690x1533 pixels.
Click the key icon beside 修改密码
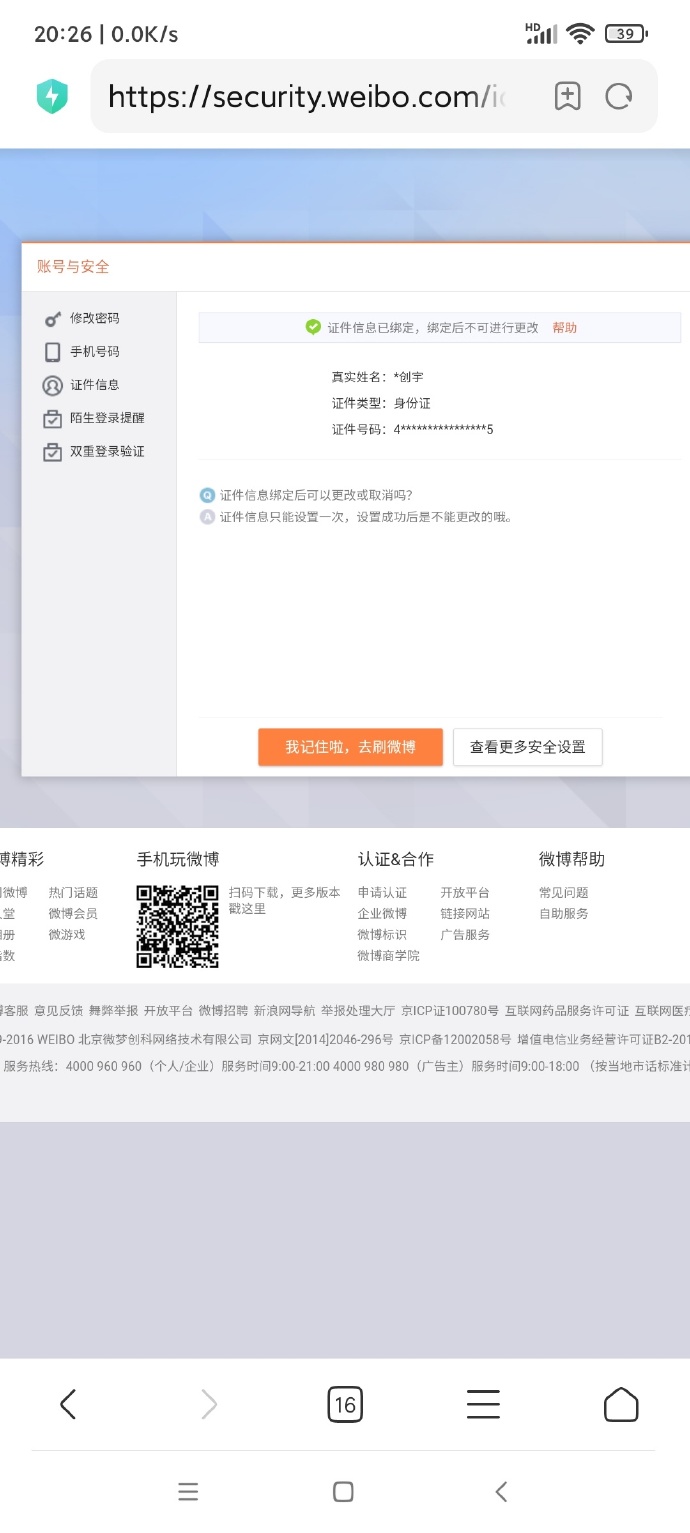pos(53,319)
